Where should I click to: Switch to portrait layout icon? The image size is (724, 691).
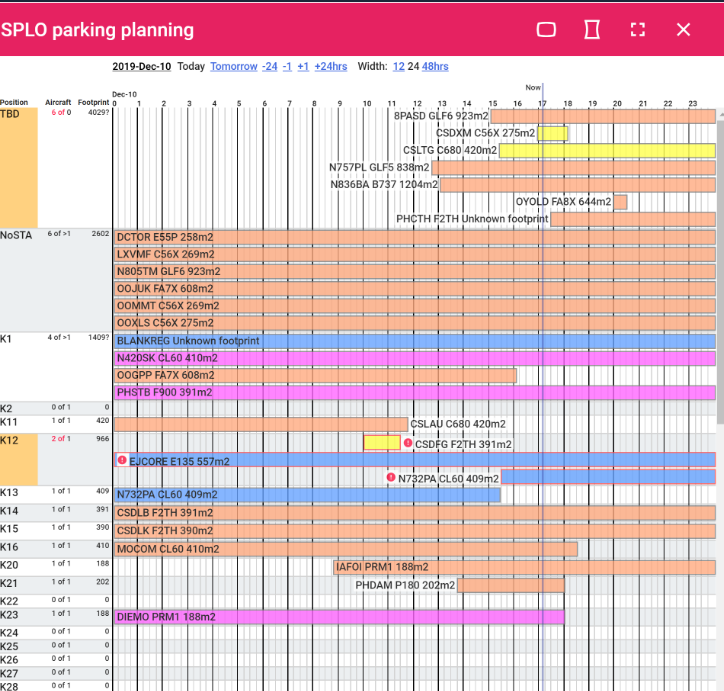(x=592, y=30)
